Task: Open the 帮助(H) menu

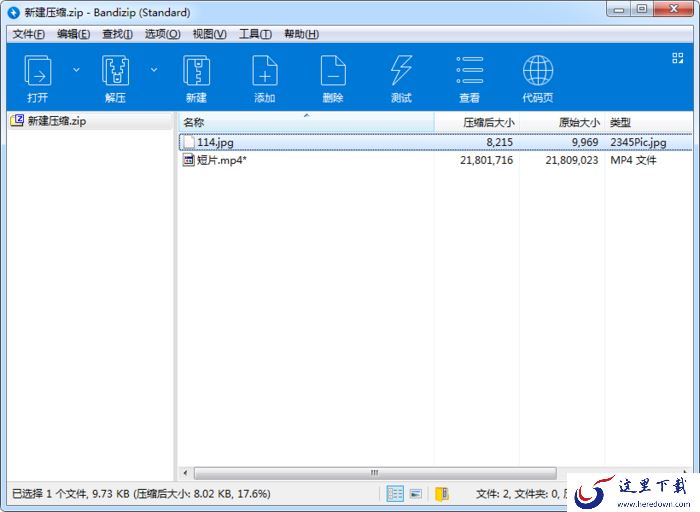Action: tap(301, 34)
